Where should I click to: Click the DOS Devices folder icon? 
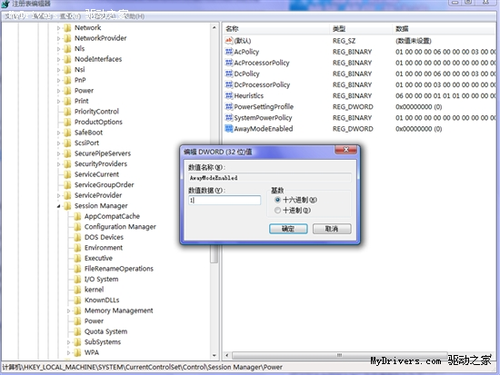coord(77,237)
